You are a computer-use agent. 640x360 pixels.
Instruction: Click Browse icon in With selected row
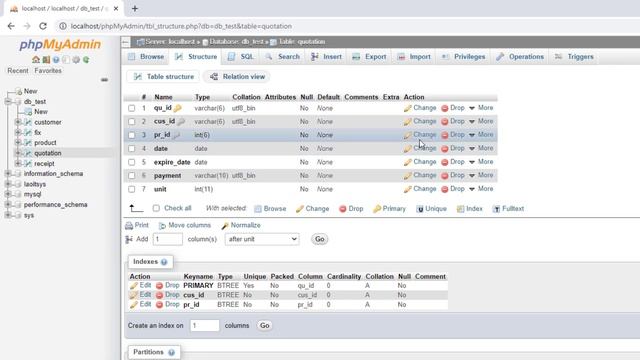(258, 209)
